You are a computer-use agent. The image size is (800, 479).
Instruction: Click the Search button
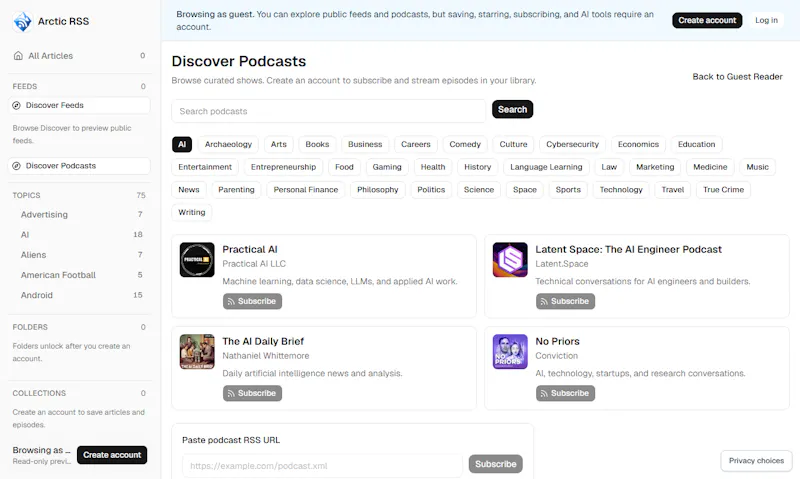pyautogui.click(x=512, y=109)
